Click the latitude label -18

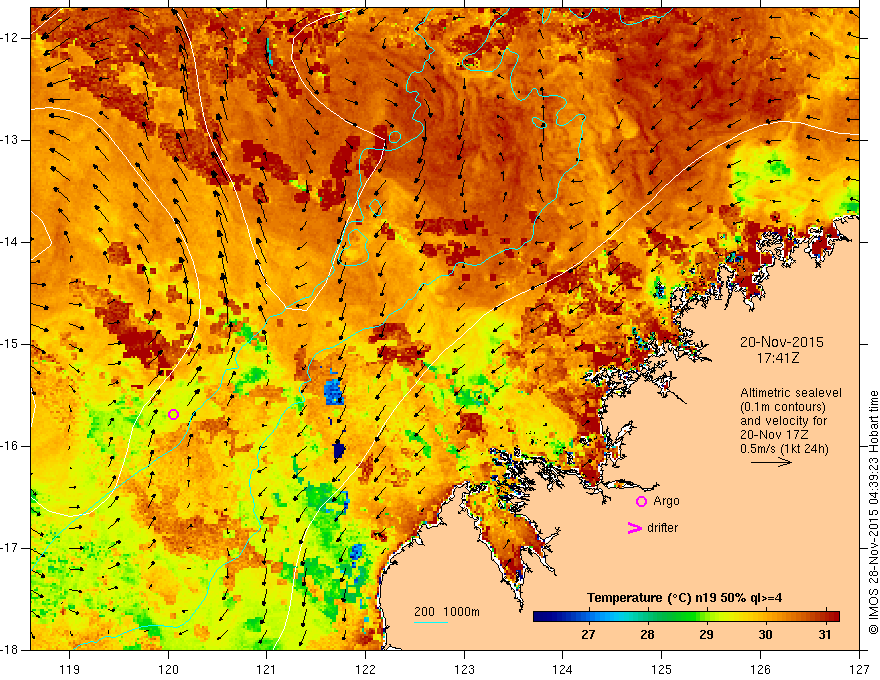pos(10,650)
